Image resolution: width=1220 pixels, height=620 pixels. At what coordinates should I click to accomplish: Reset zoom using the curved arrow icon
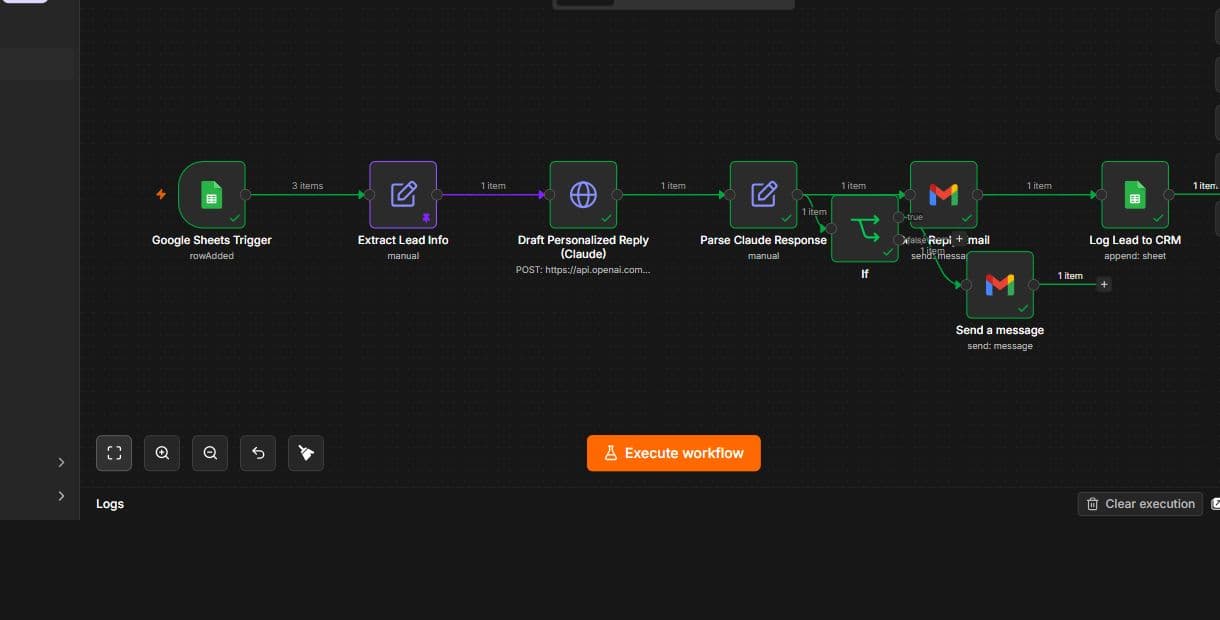(x=258, y=453)
